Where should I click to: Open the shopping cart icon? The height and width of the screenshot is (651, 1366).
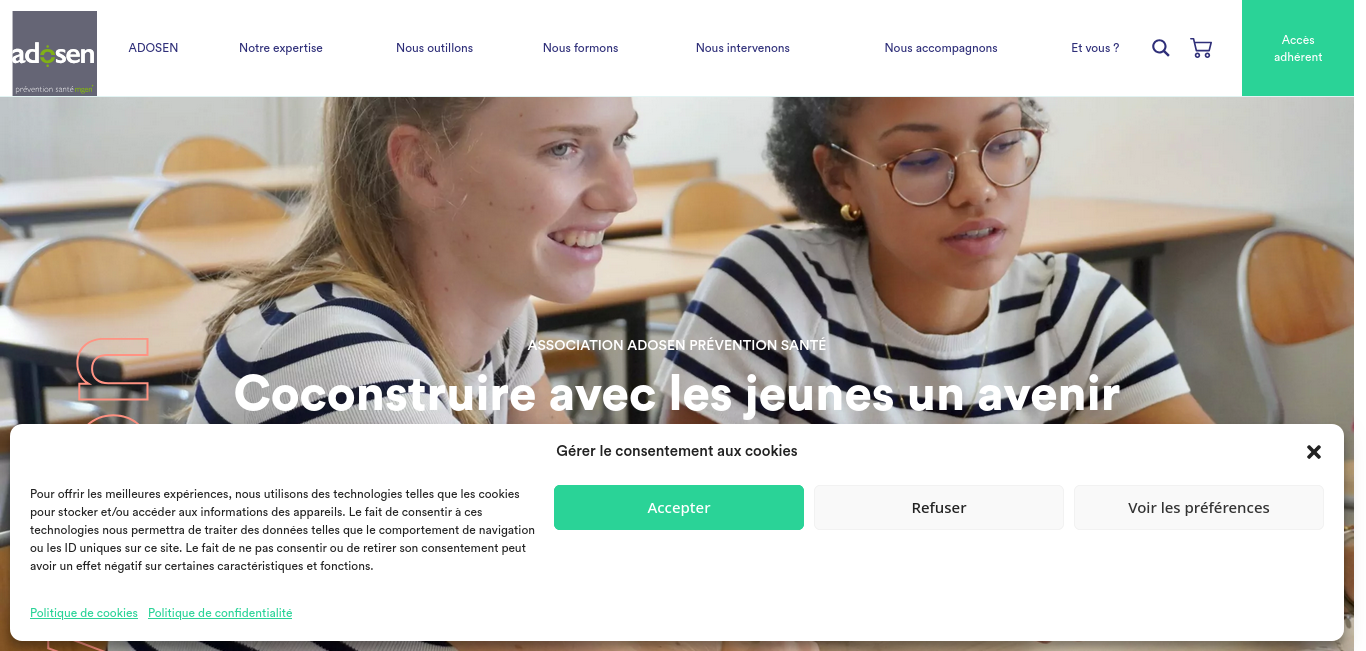[x=1201, y=48]
